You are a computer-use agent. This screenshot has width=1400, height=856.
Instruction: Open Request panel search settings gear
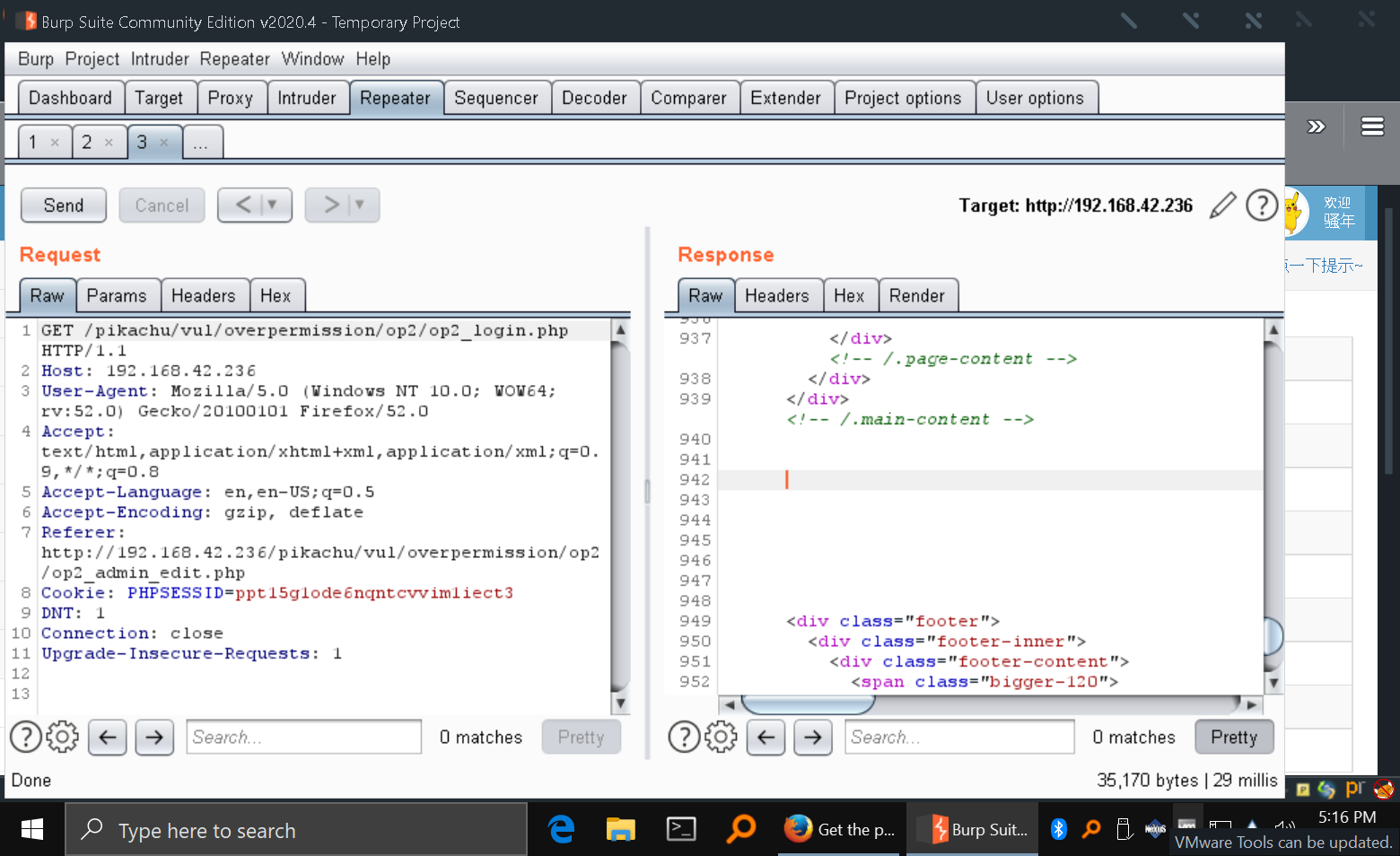click(x=62, y=737)
